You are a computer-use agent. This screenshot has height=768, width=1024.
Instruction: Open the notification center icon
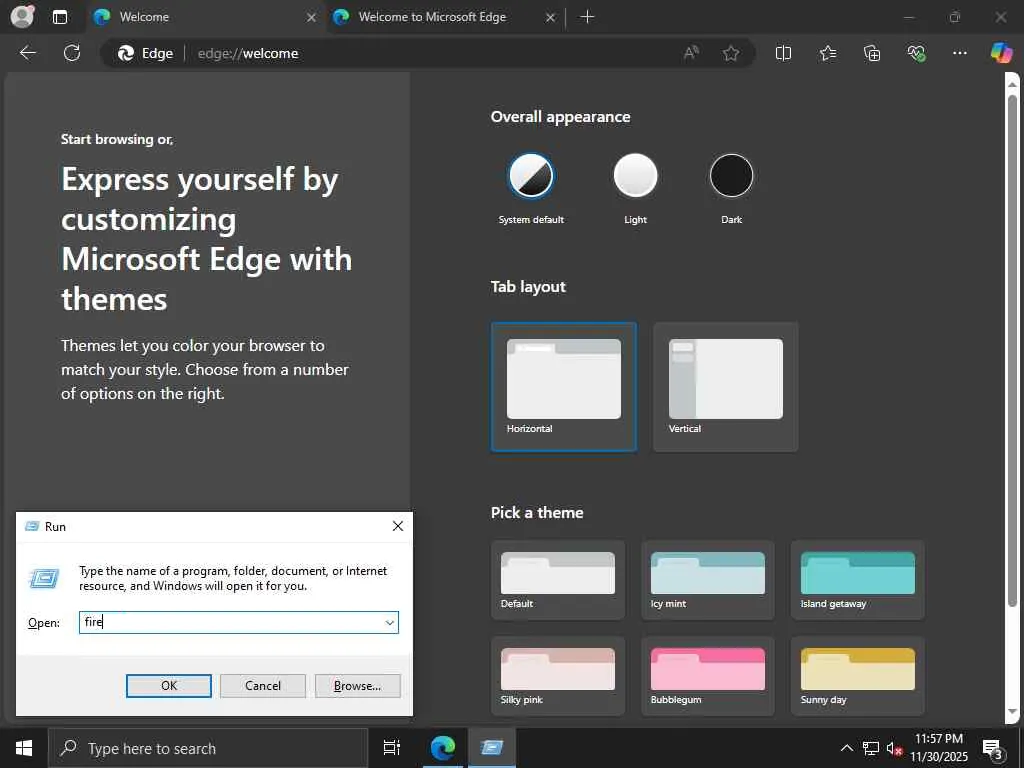pyautogui.click(x=992, y=748)
